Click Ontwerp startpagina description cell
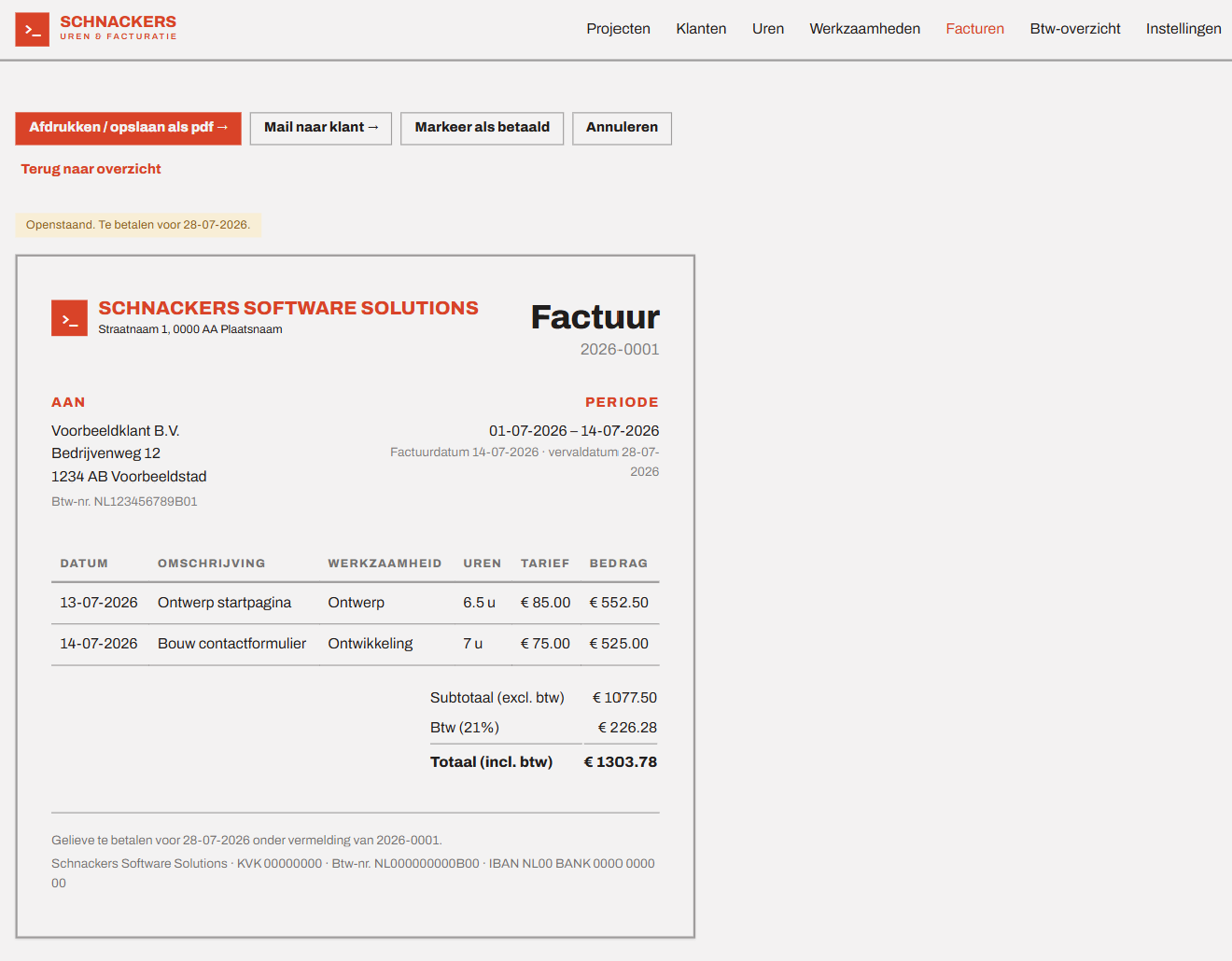Viewport: 1232px width, 961px height. (224, 603)
